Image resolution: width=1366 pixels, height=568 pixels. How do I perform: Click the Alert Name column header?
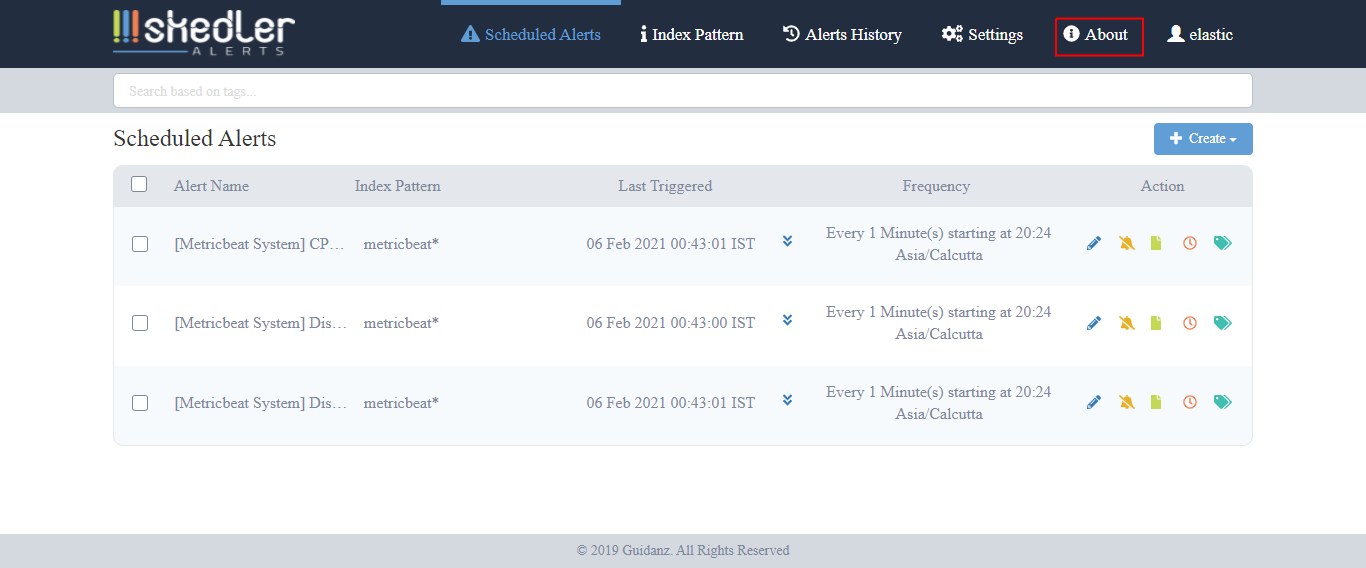click(x=211, y=186)
